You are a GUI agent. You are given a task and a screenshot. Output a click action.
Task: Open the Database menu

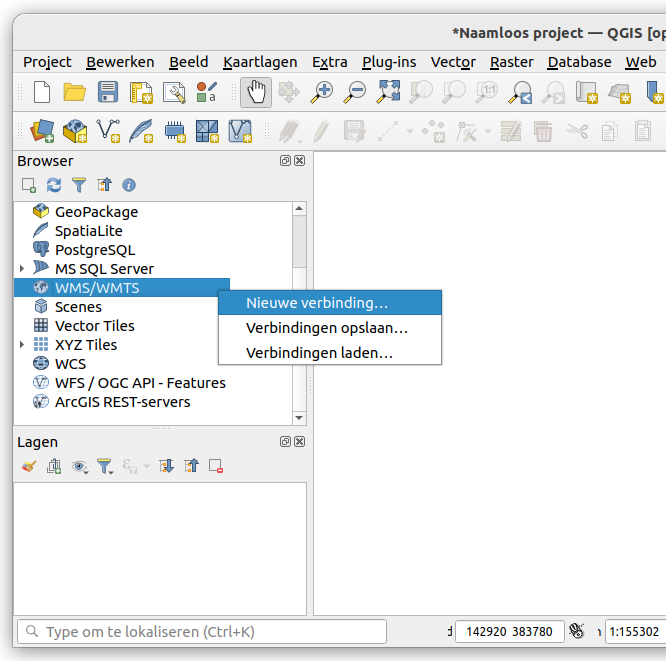[x=579, y=62]
